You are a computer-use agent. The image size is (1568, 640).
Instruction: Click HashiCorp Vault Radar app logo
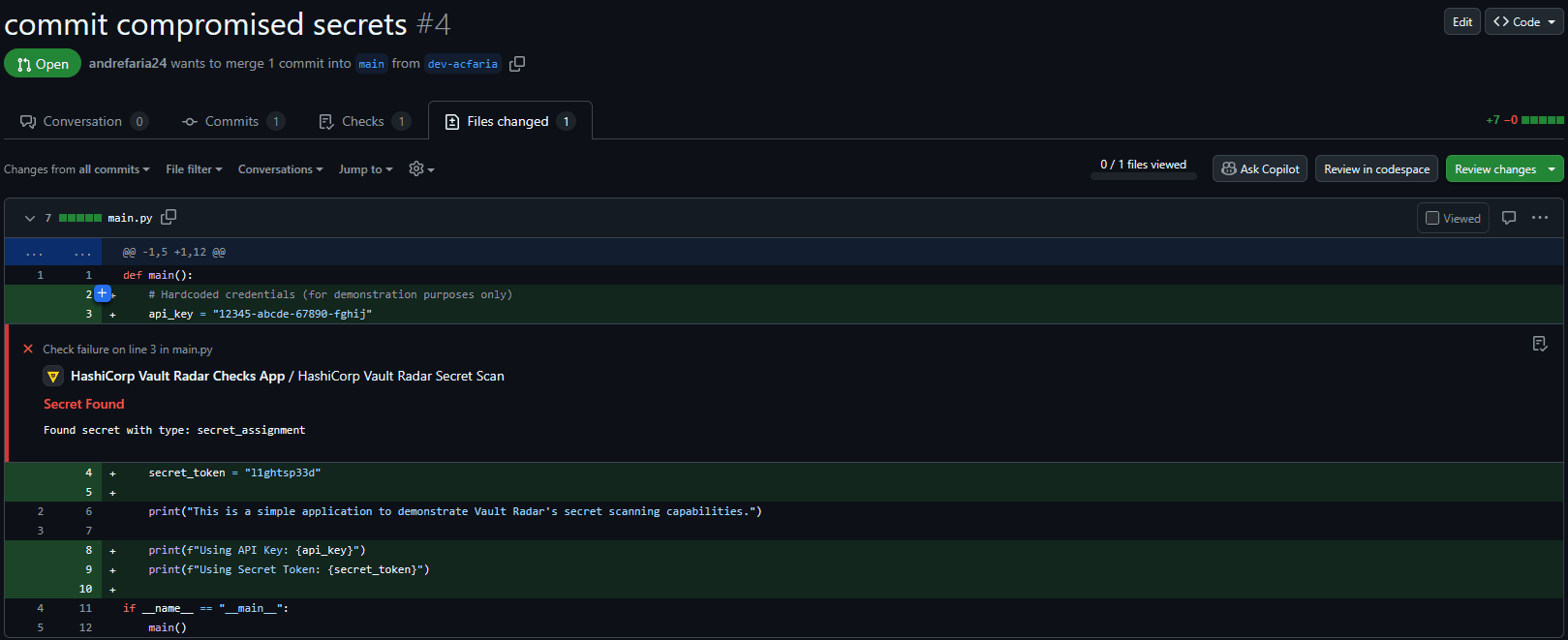[x=53, y=377]
